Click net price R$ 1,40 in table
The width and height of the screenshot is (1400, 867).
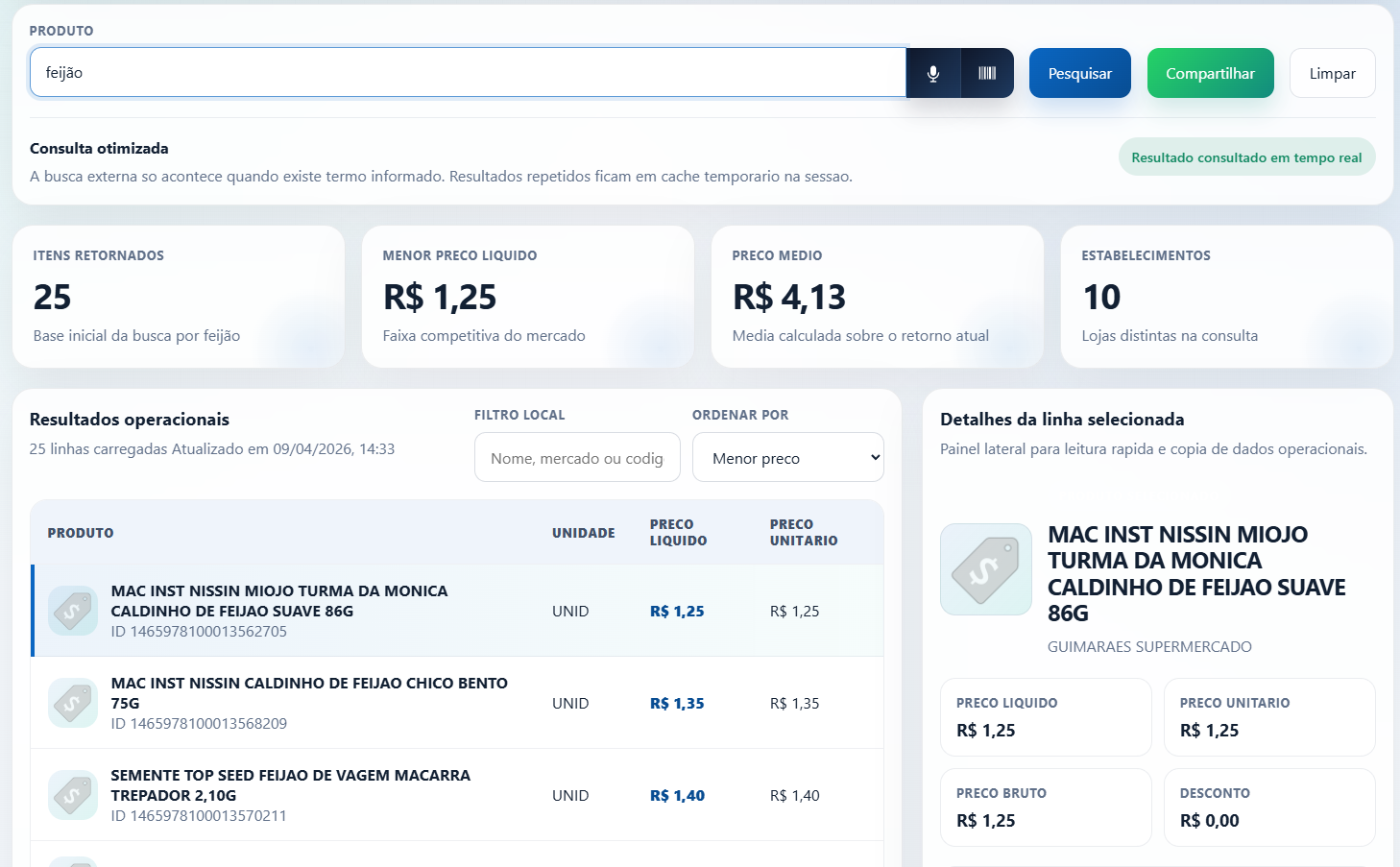click(677, 796)
